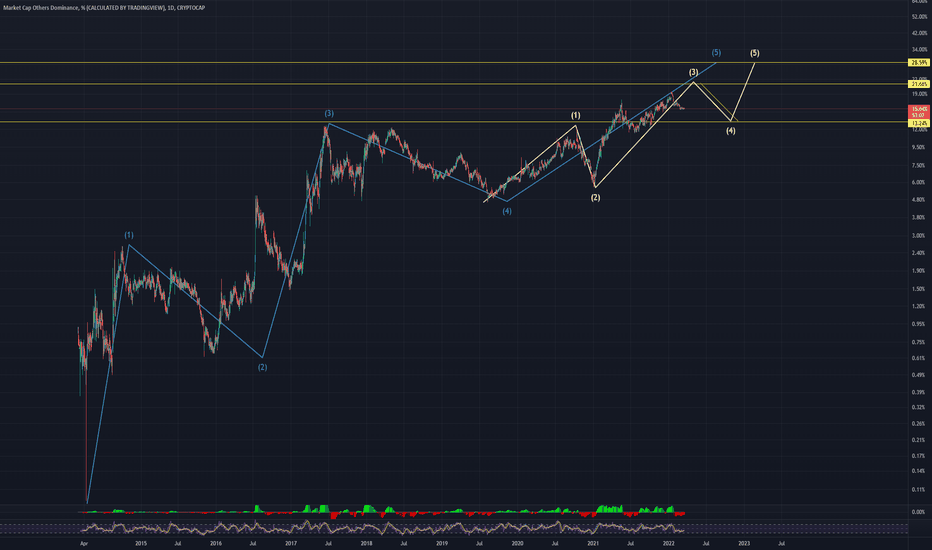The image size is (932, 550).
Task: Click the 0.32% price axis label
Action: coord(919,408)
